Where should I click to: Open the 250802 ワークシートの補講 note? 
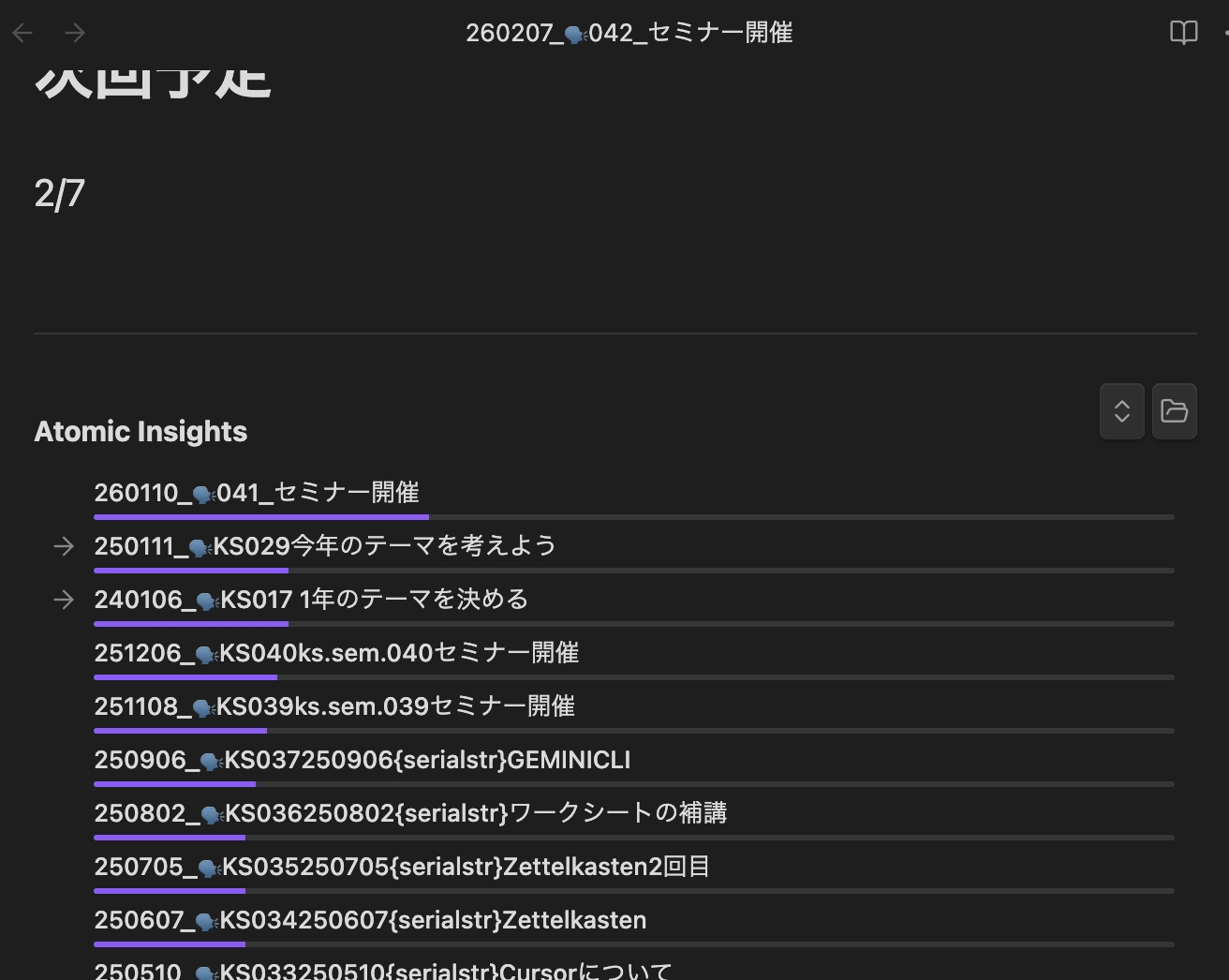pyautogui.click(x=410, y=813)
